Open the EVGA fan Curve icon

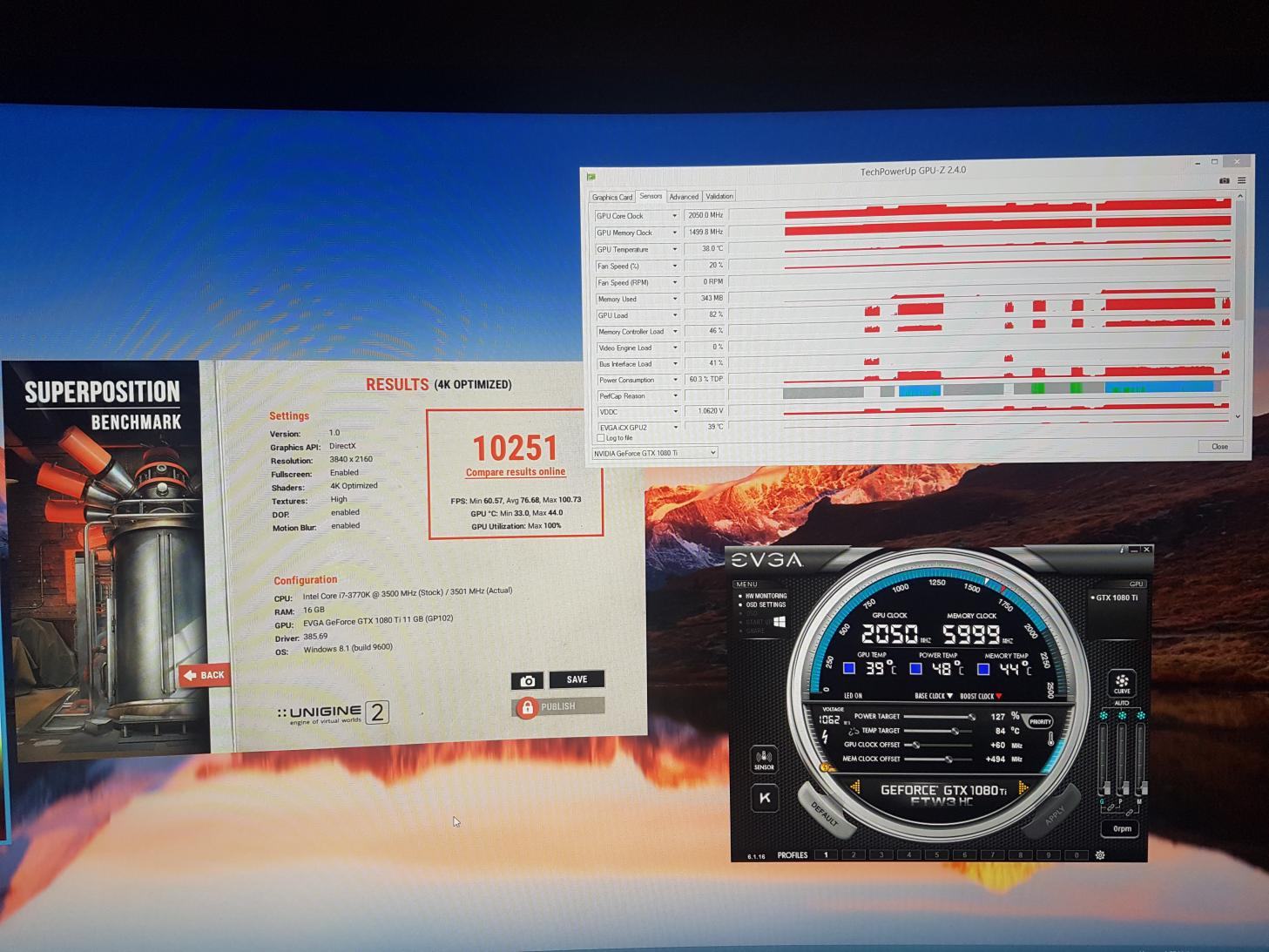[x=1122, y=682]
